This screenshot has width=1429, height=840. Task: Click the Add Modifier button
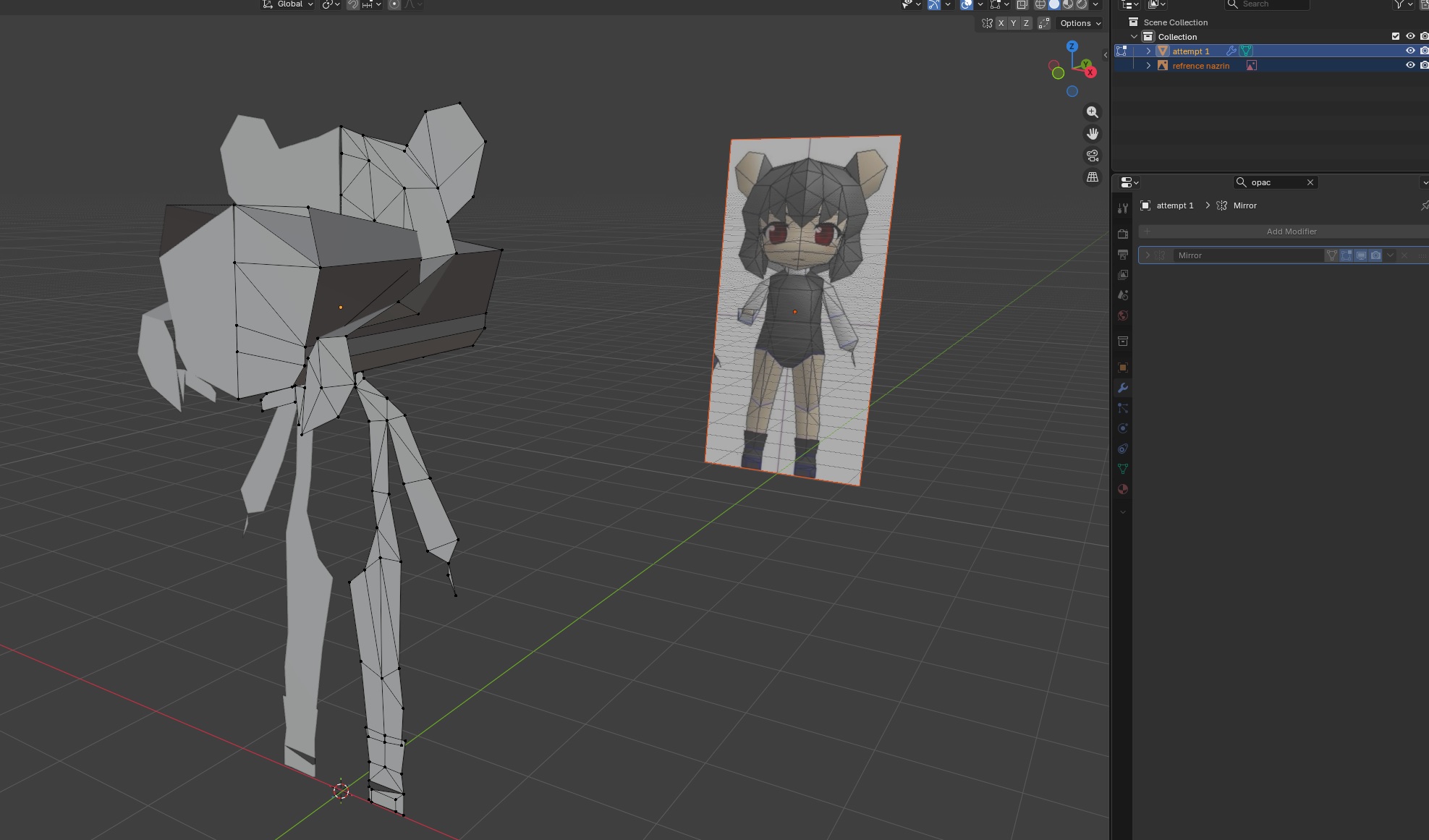click(x=1291, y=232)
